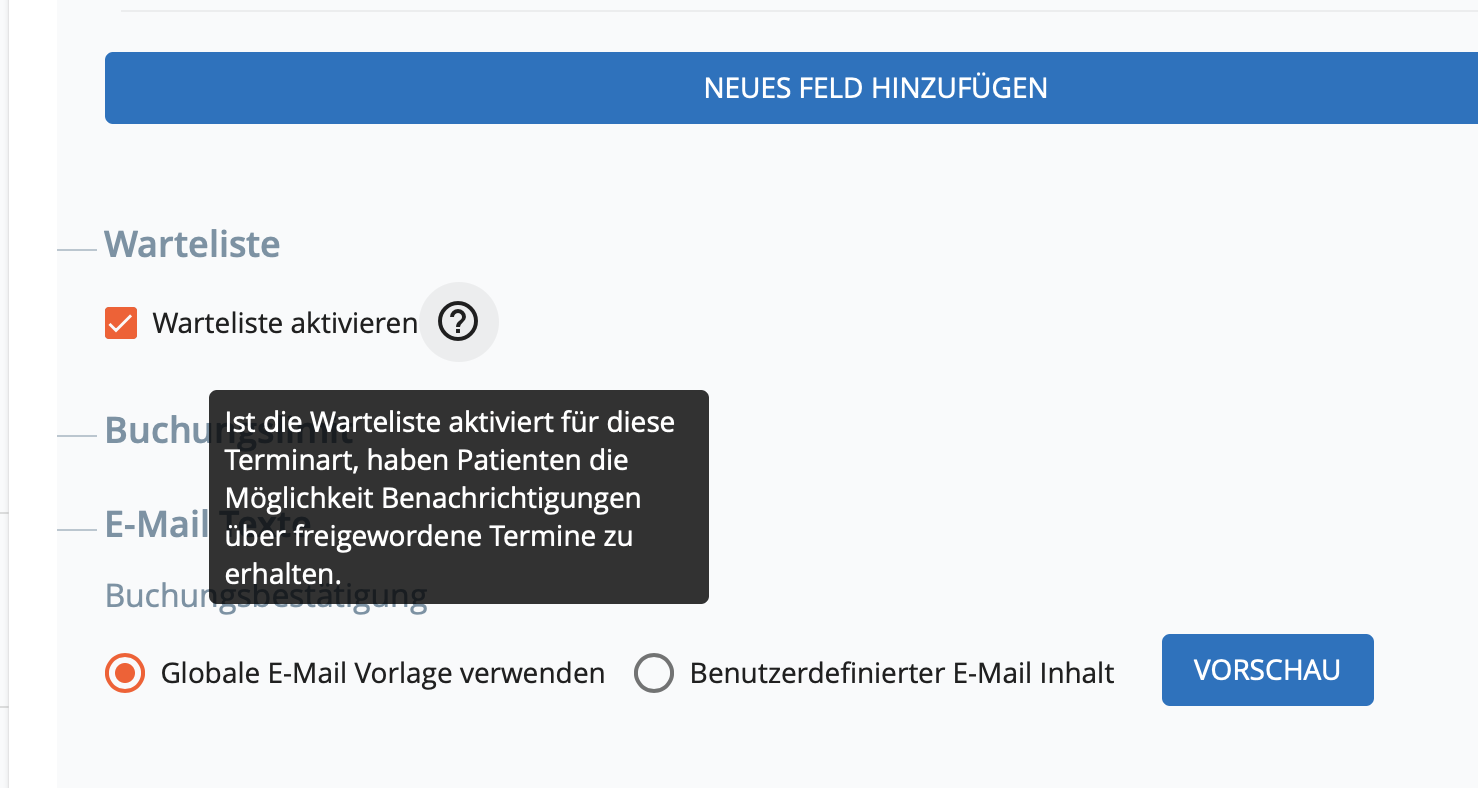Viewport: 1478px width, 788px height.
Task: Click the dark Warteliste tooltip text box
Action: (459, 497)
